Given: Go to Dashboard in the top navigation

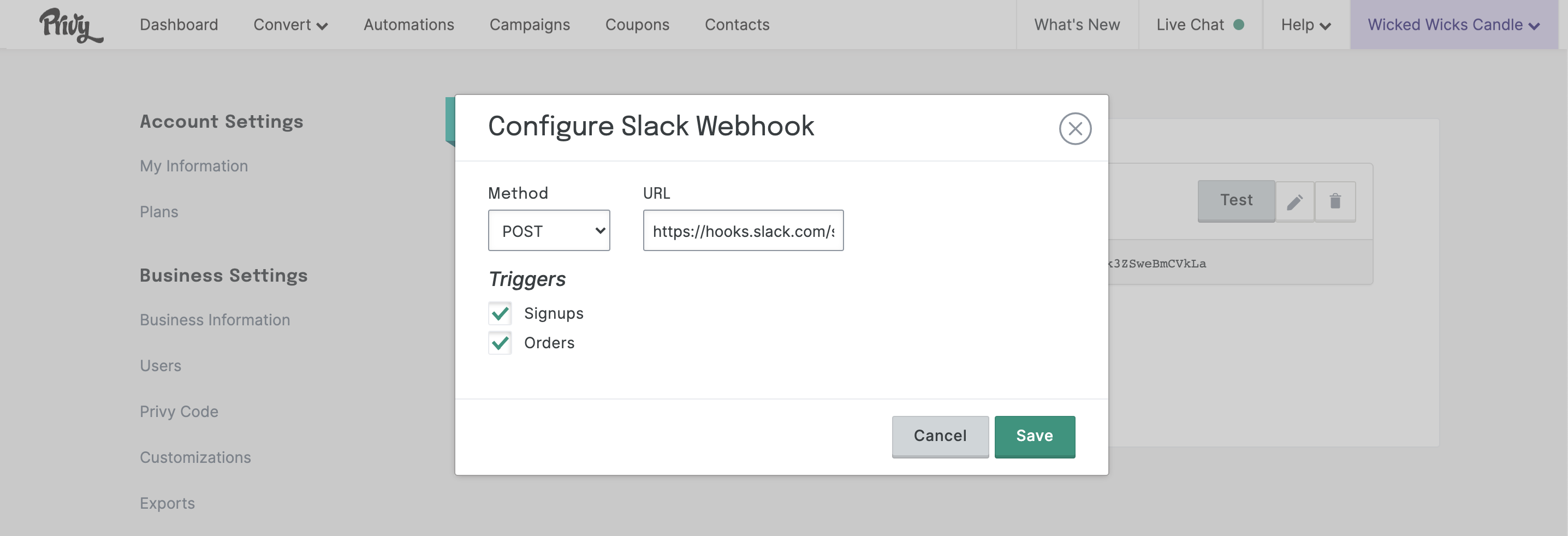Looking at the screenshot, I should 179,25.
